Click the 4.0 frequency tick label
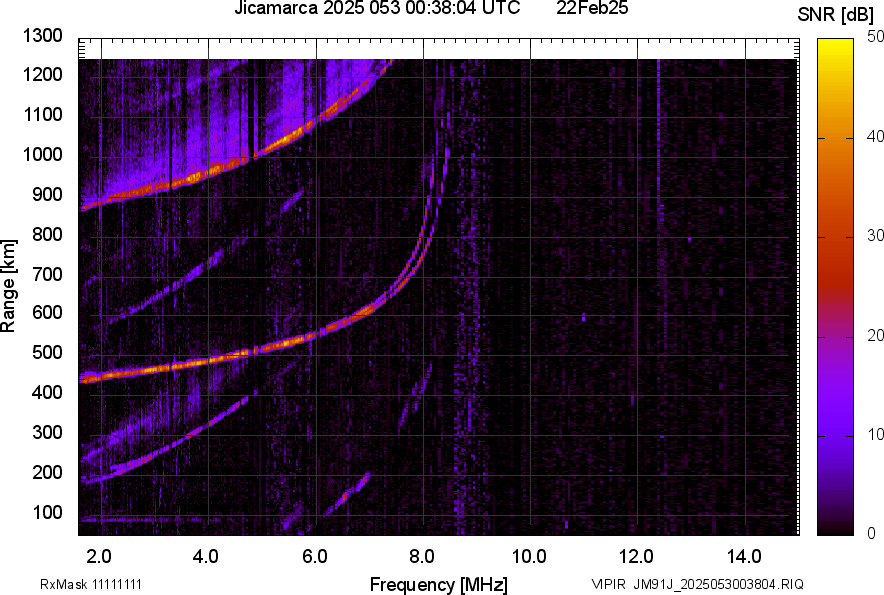This screenshot has width=884, height=595. (206, 557)
